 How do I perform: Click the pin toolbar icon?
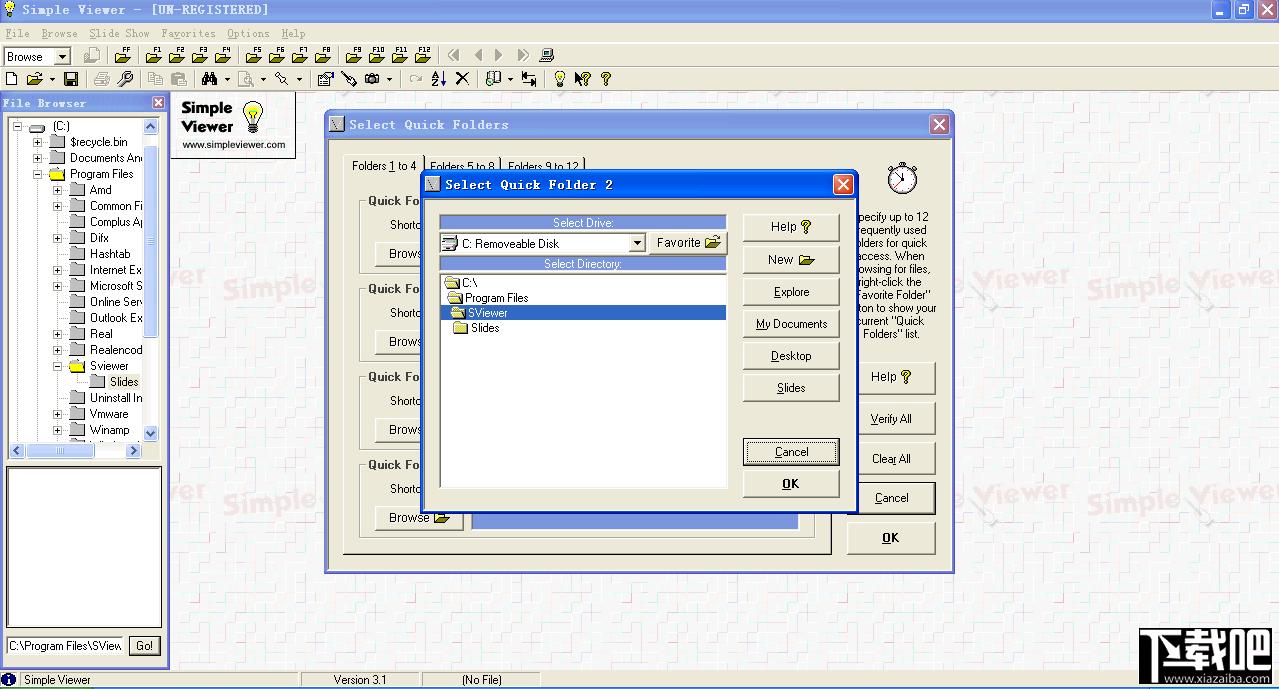282,79
